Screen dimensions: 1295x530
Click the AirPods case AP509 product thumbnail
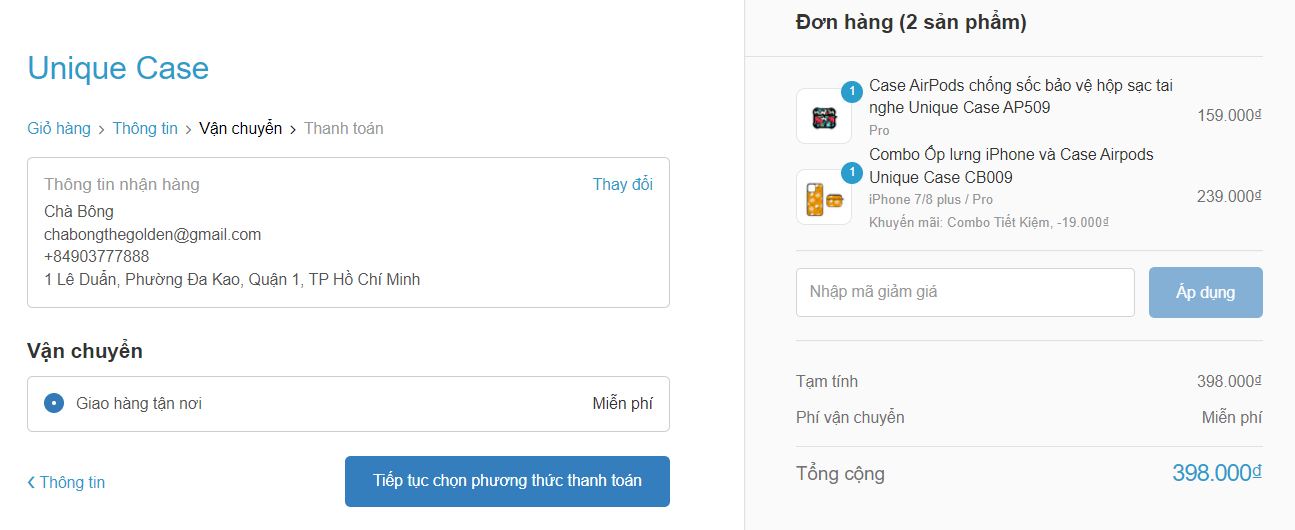click(x=824, y=116)
